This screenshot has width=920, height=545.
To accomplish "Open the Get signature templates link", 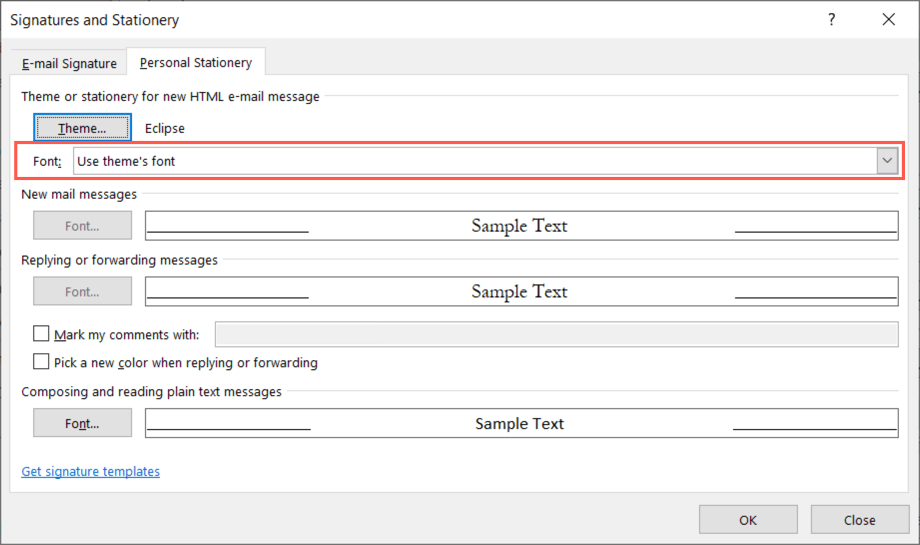I will pyautogui.click(x=90, y=471).
